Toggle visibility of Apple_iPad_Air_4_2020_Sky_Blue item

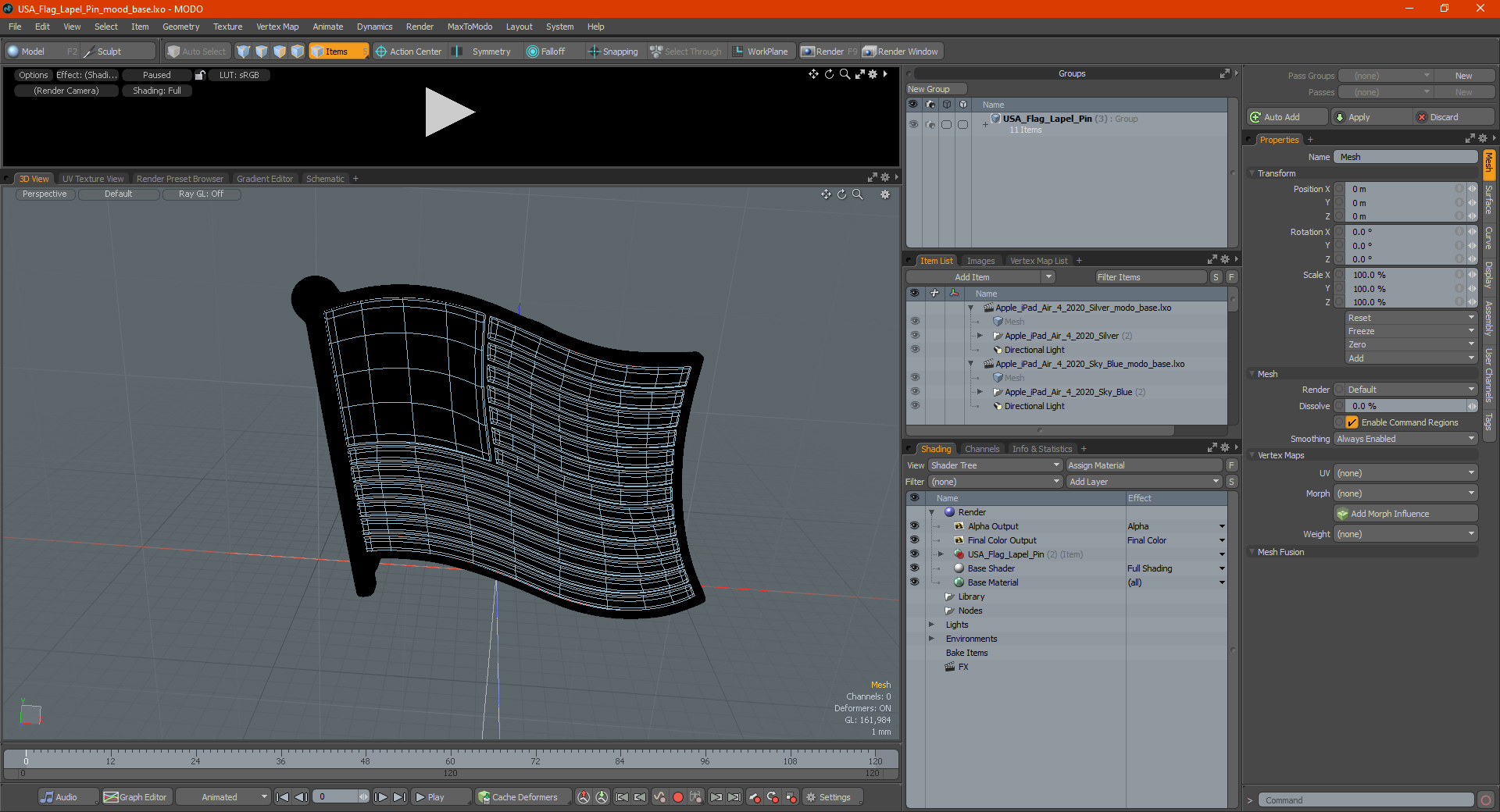[914, 392]
